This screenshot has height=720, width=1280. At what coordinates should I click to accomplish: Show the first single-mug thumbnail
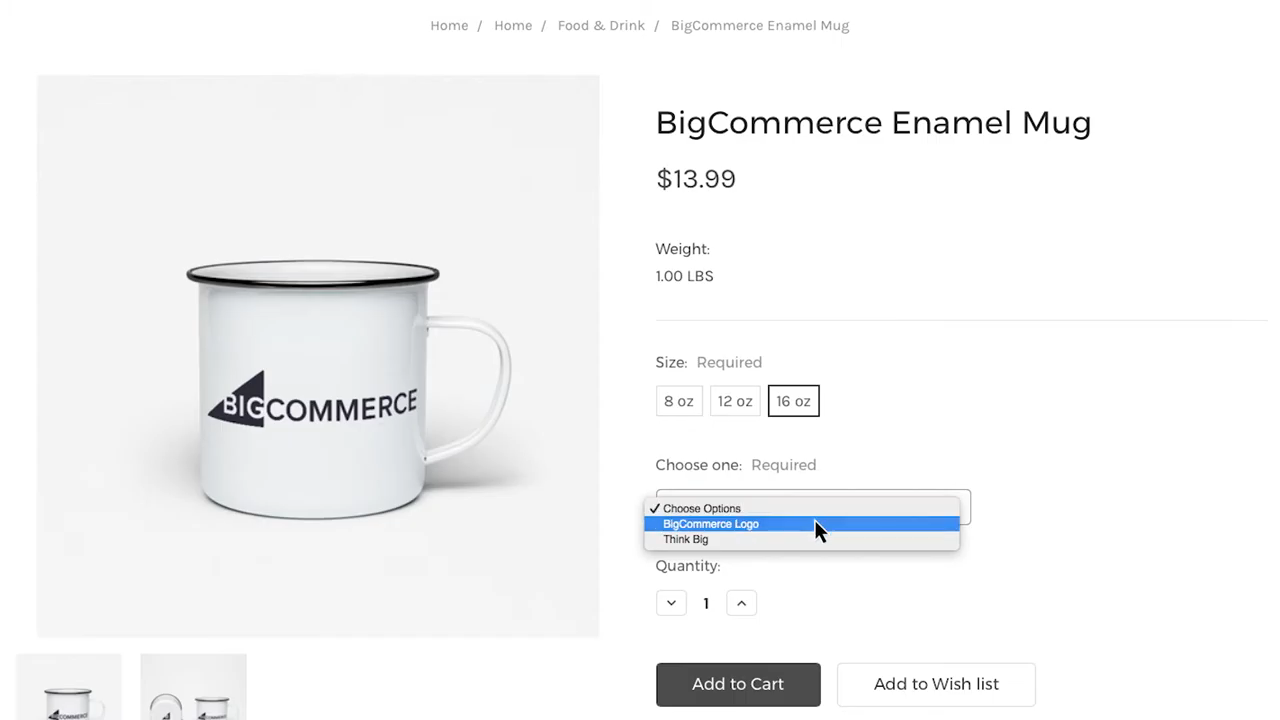[69, 690]
